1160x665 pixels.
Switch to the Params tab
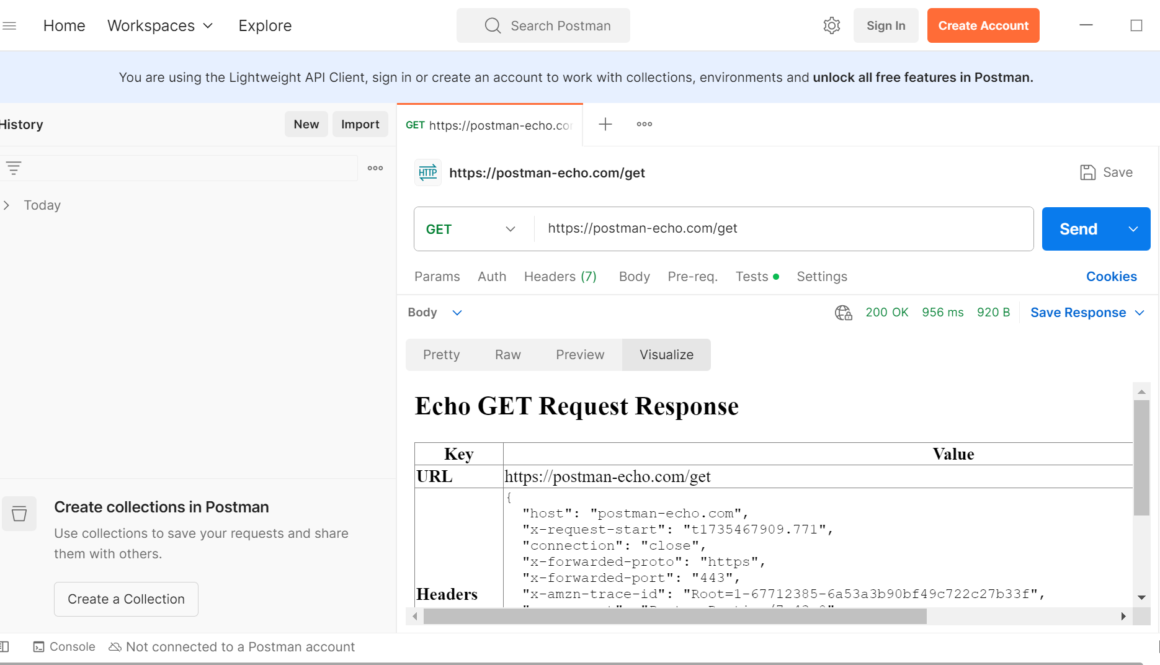[x=437, y=277]
